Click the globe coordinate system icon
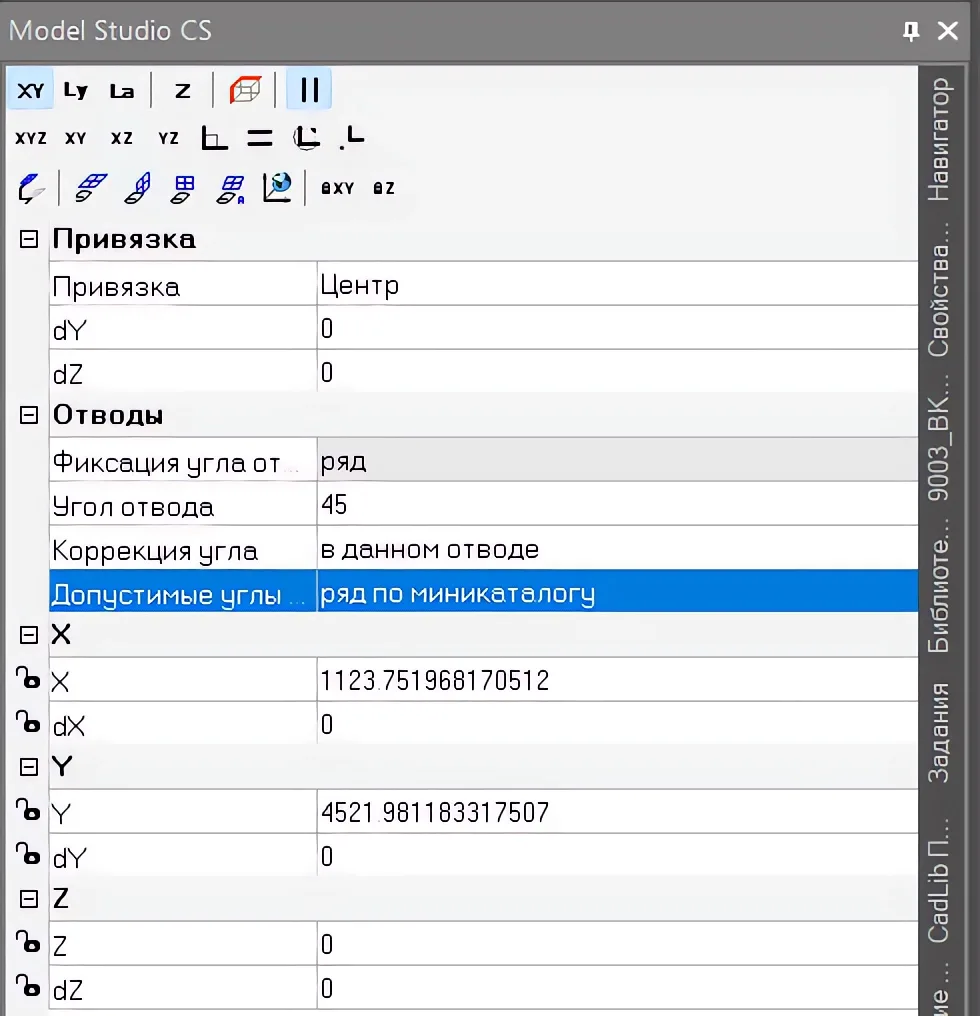Screen dimensions: 980x1016 pos(277,187)
